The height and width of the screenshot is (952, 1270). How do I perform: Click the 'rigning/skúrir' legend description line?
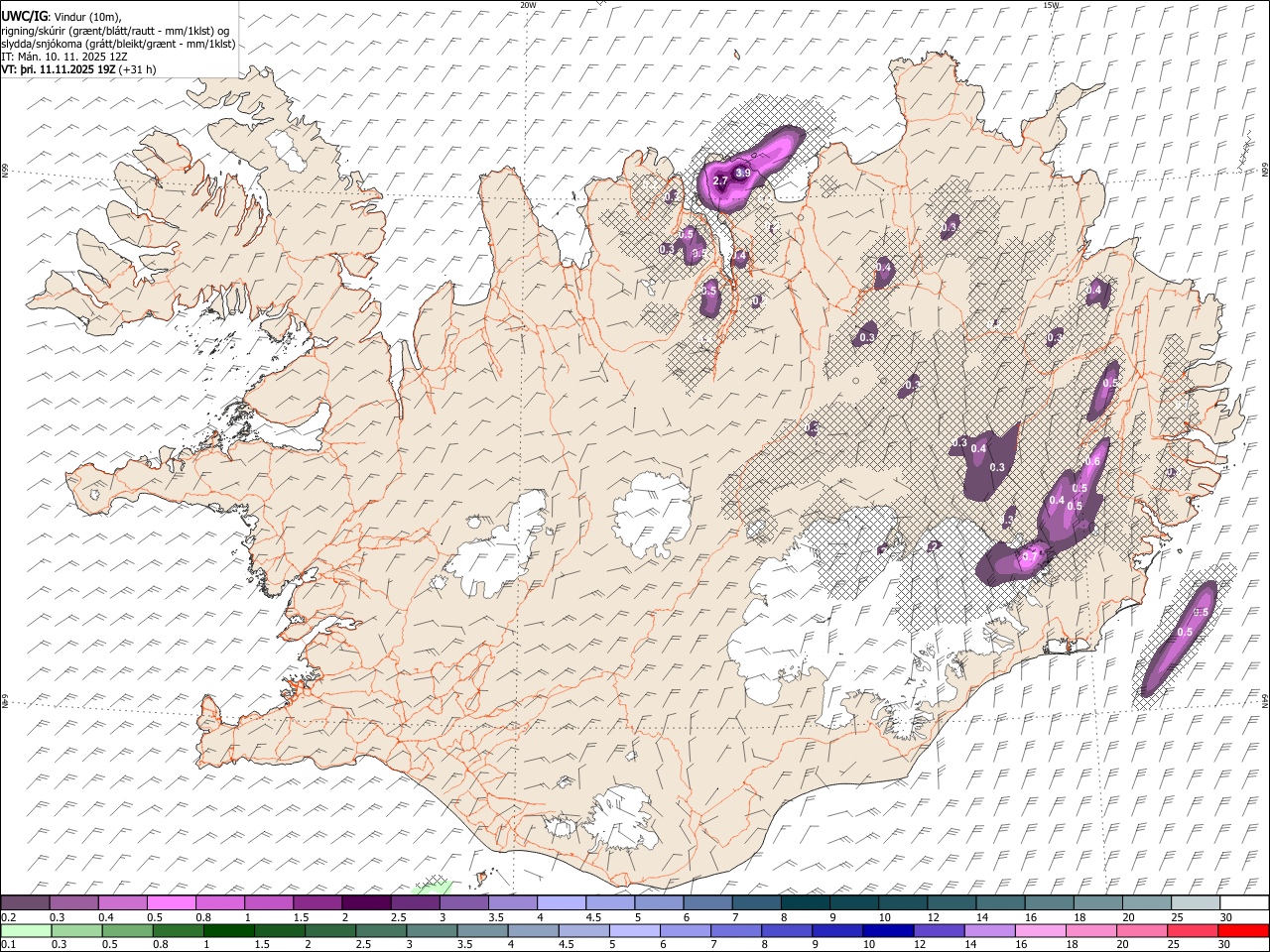[x=116, y=31]
